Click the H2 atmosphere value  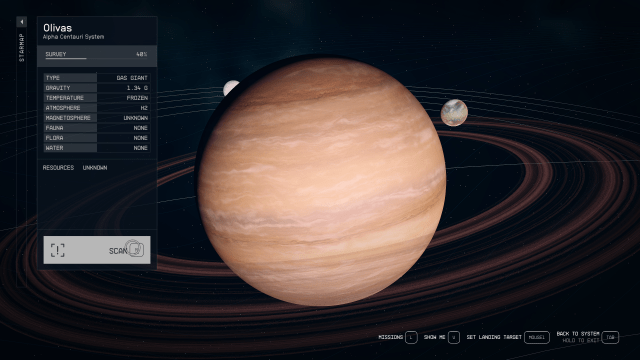(x=144, y=108)
